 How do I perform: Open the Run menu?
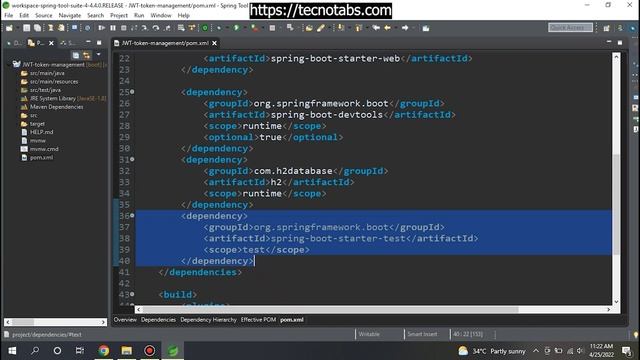tap(139, 15)
